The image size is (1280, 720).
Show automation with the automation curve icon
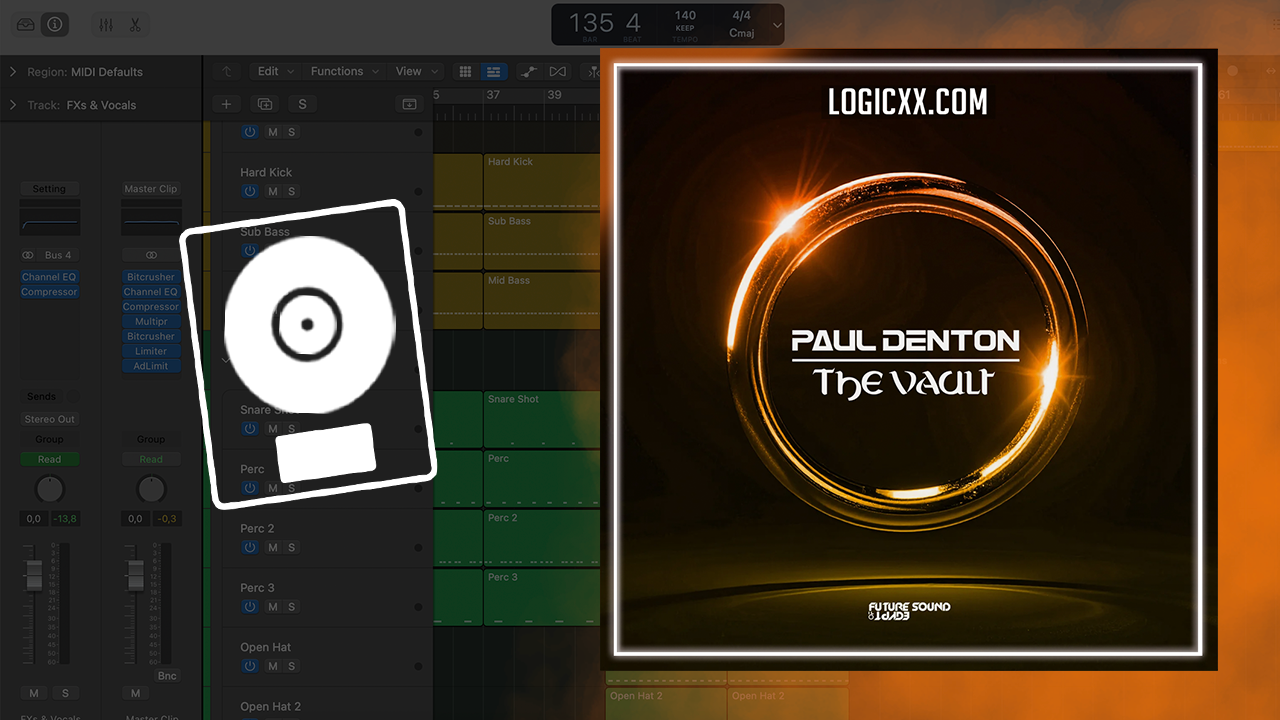[527, 72]
